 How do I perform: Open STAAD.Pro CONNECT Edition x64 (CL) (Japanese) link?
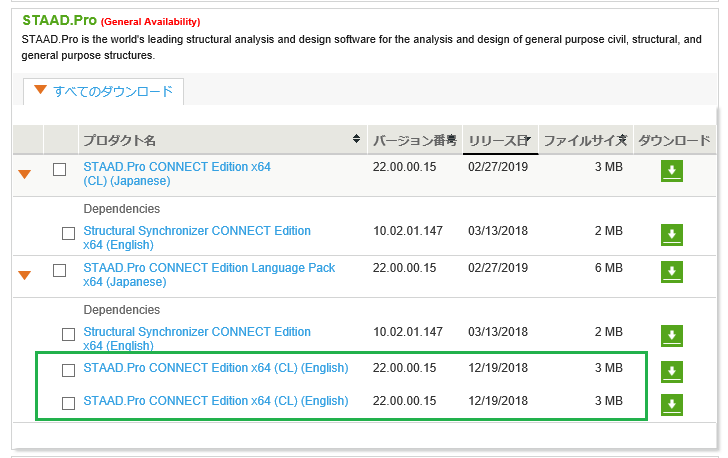click(177, 174)
